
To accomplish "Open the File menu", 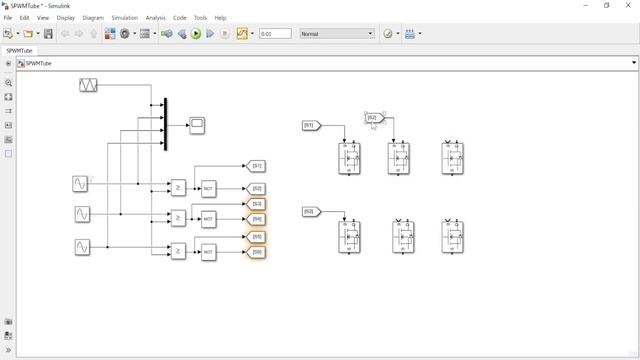I will pos(8,18).
